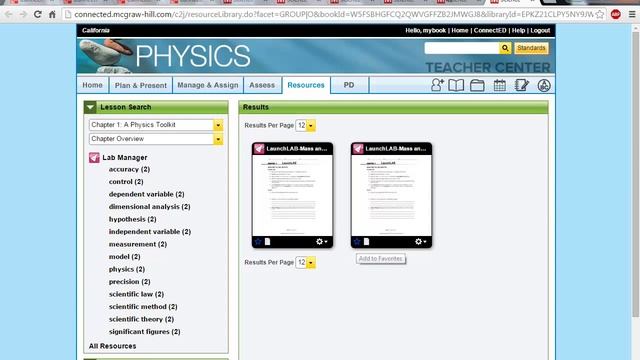640x360 pixels.
Task: Filter by measurement (2)
Action: (x=138, y=244)
